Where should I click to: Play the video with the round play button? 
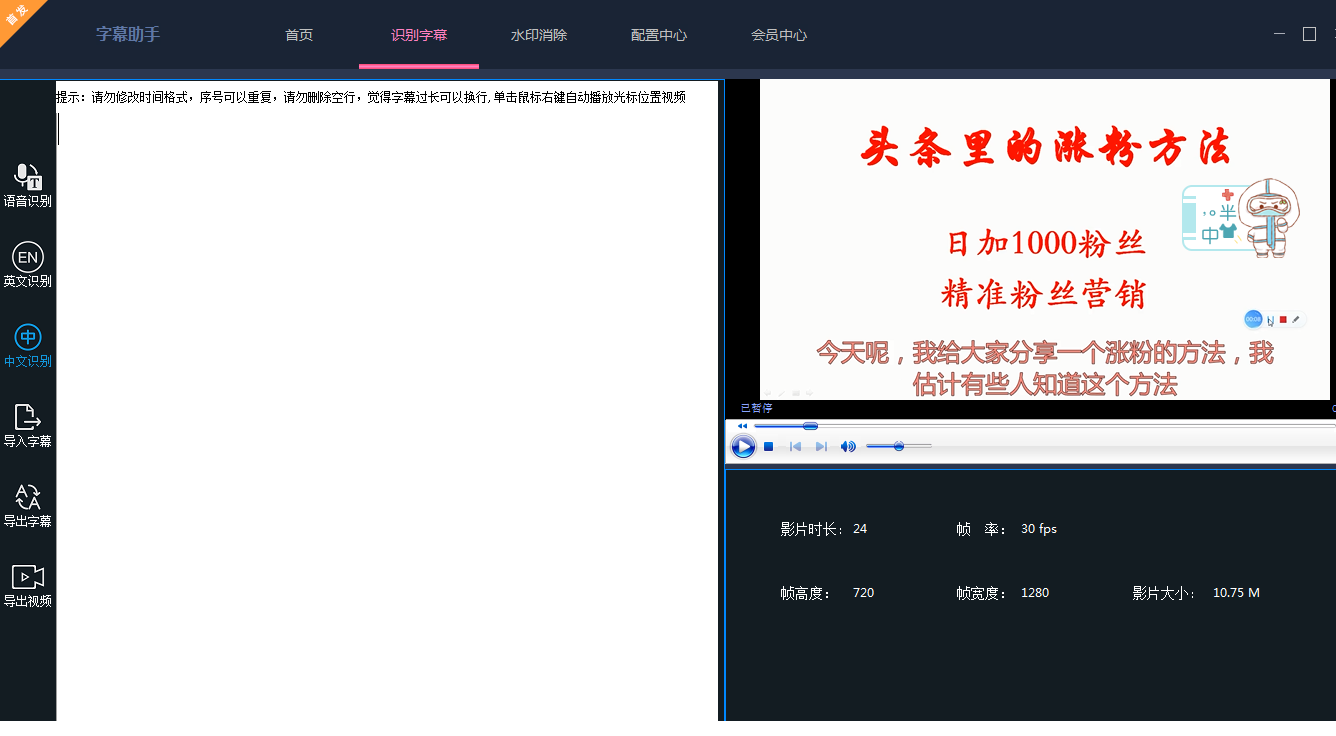(x=743, y=447)
